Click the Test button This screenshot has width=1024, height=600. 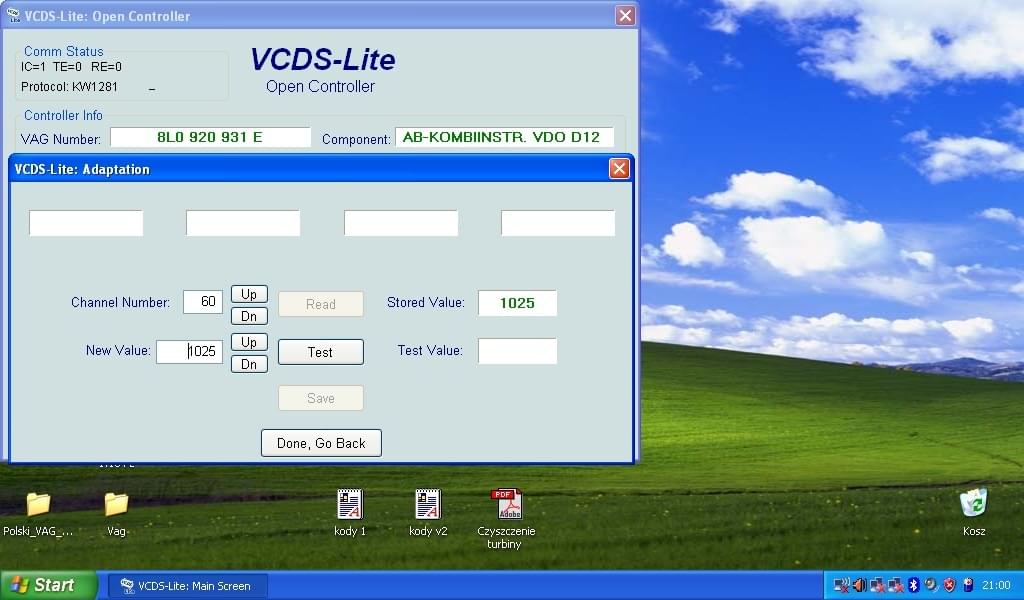pyautogui.click(x=321, y=353)
